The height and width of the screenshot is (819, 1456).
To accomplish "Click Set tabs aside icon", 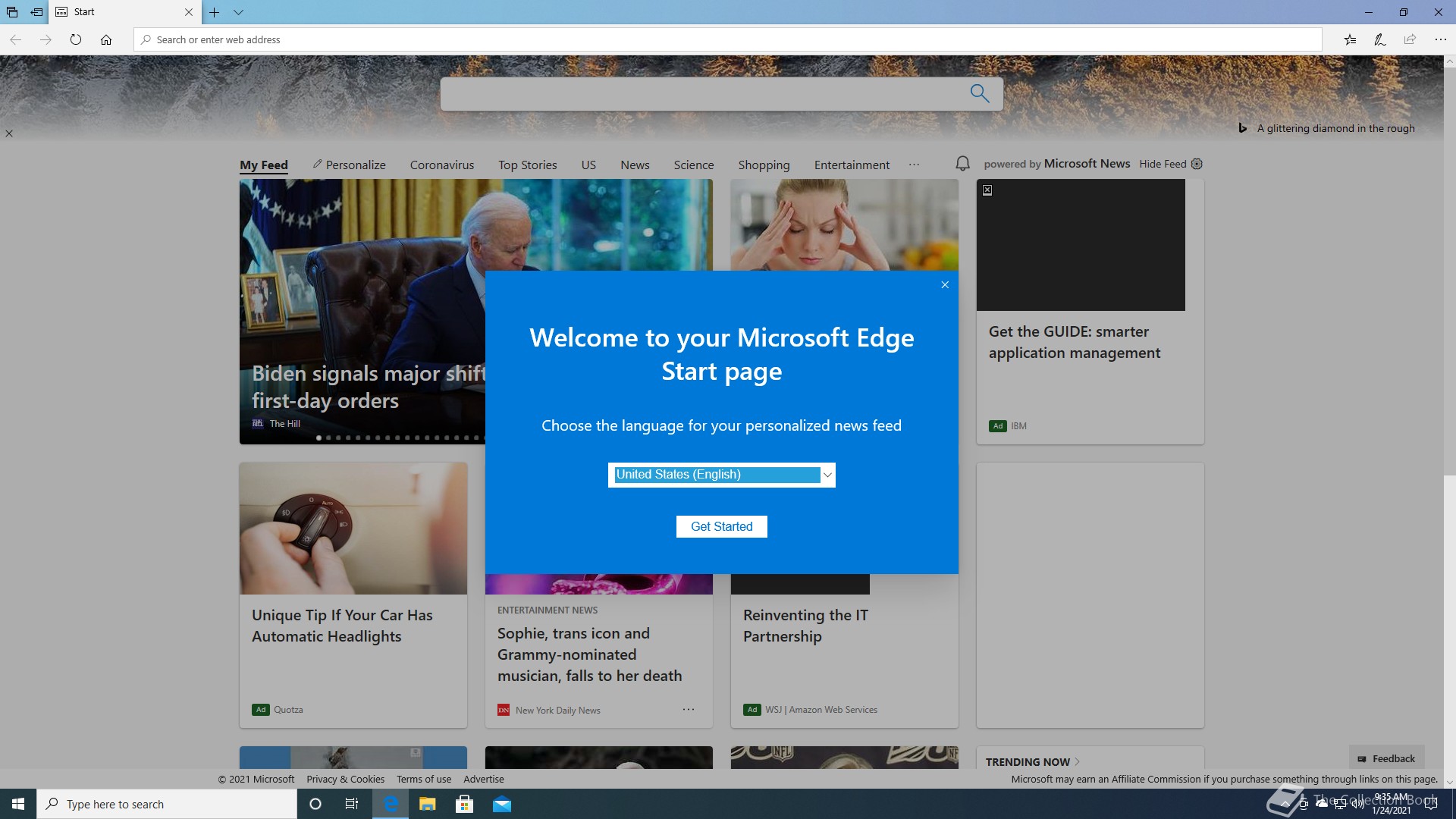I will point(36,12).
